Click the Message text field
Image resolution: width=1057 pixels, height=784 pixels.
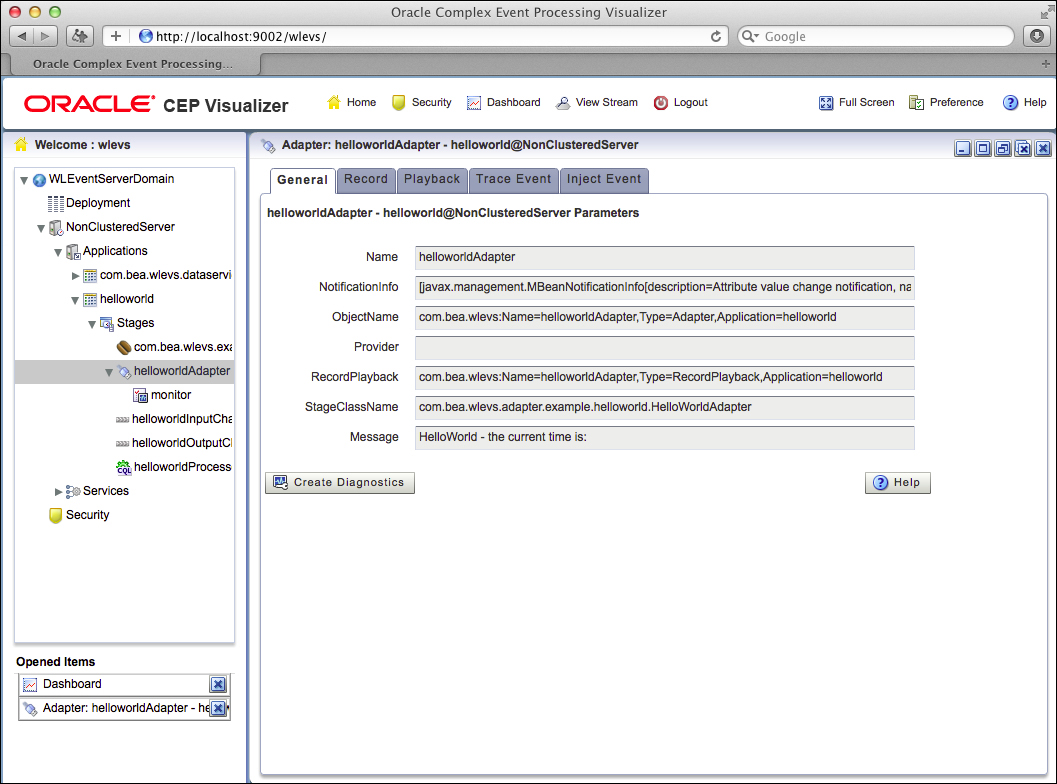click(664, 438)
